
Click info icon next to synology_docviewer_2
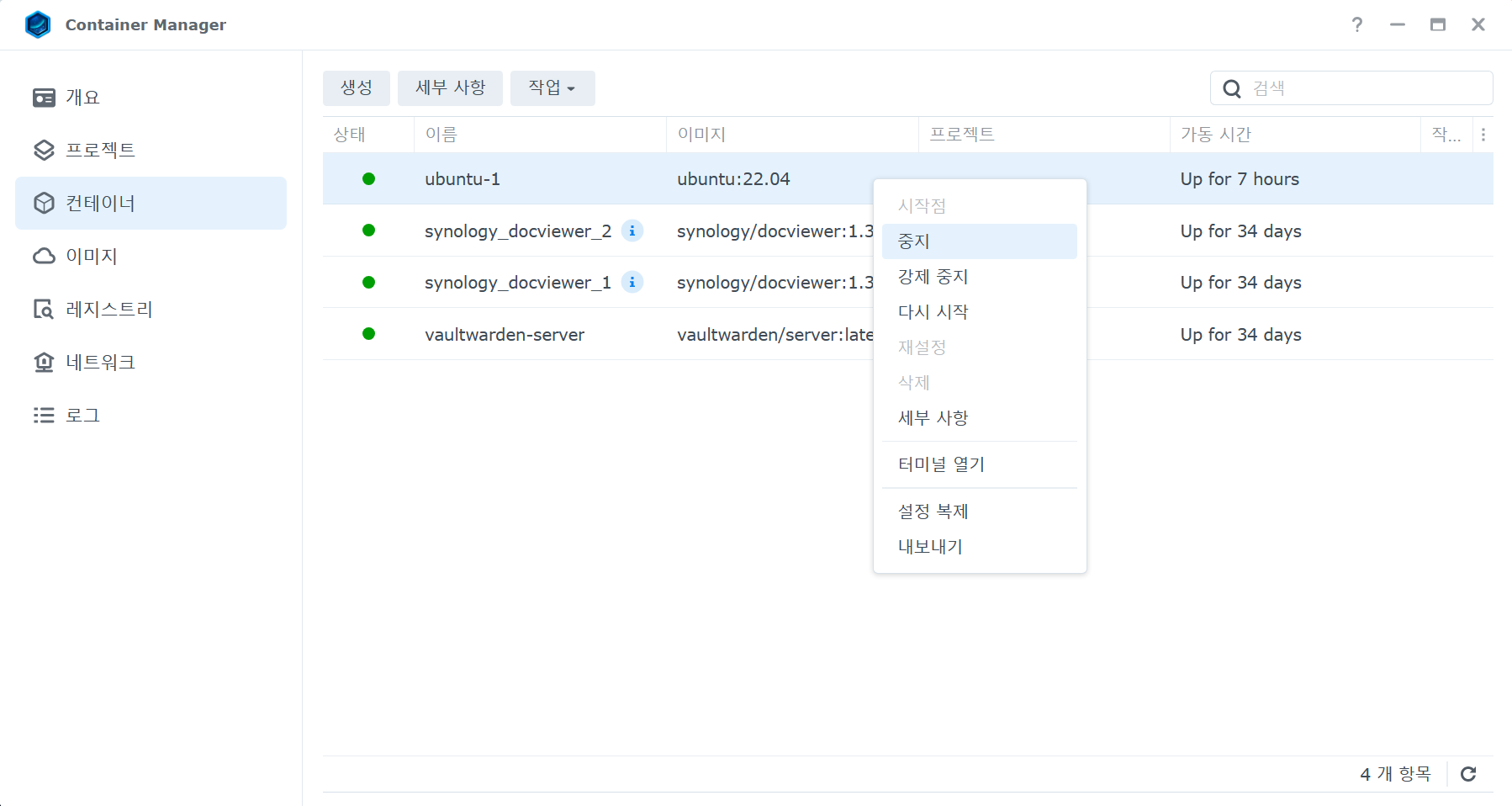coord(632,231)
